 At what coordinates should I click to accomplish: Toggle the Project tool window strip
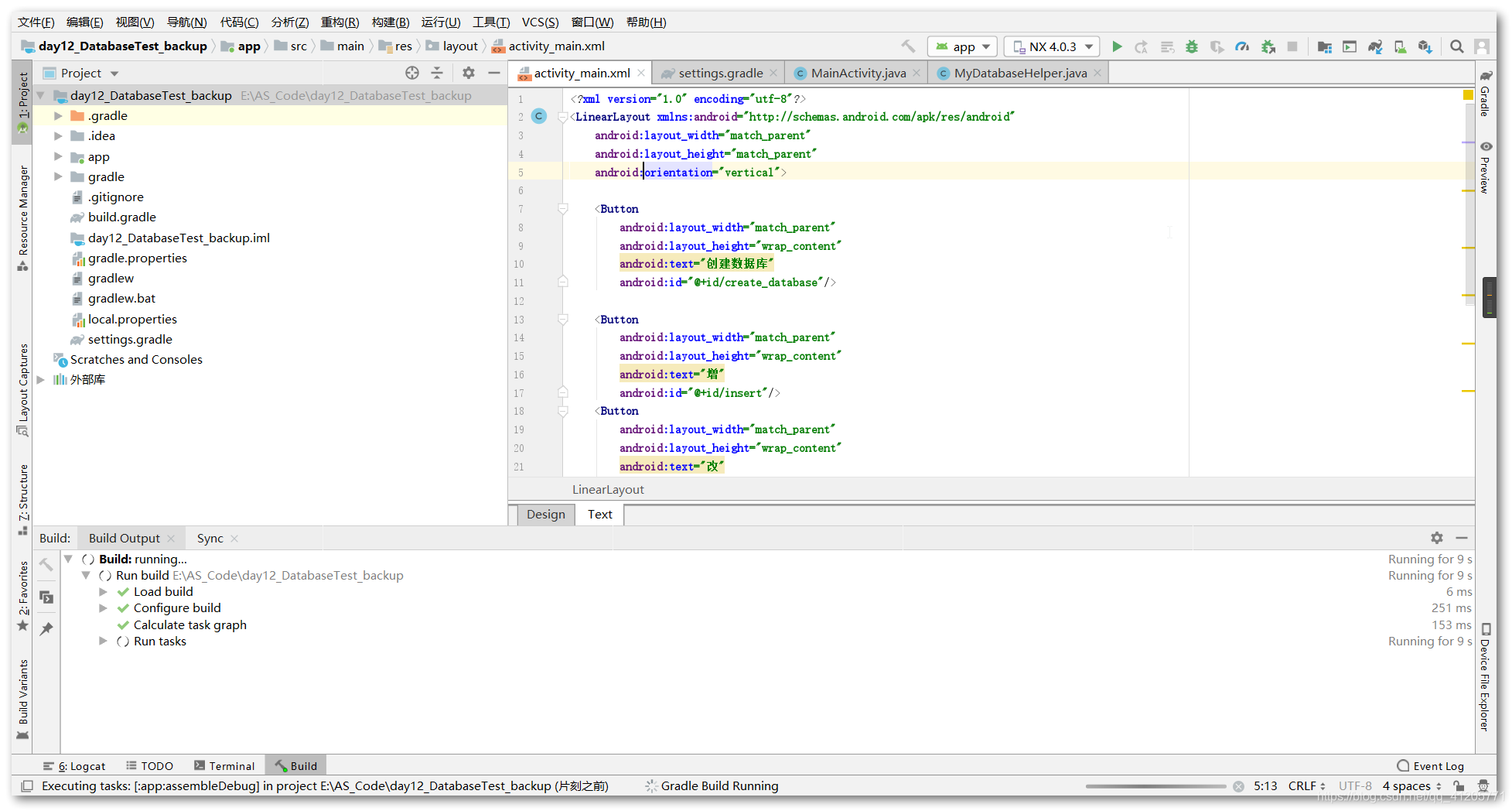23,101
